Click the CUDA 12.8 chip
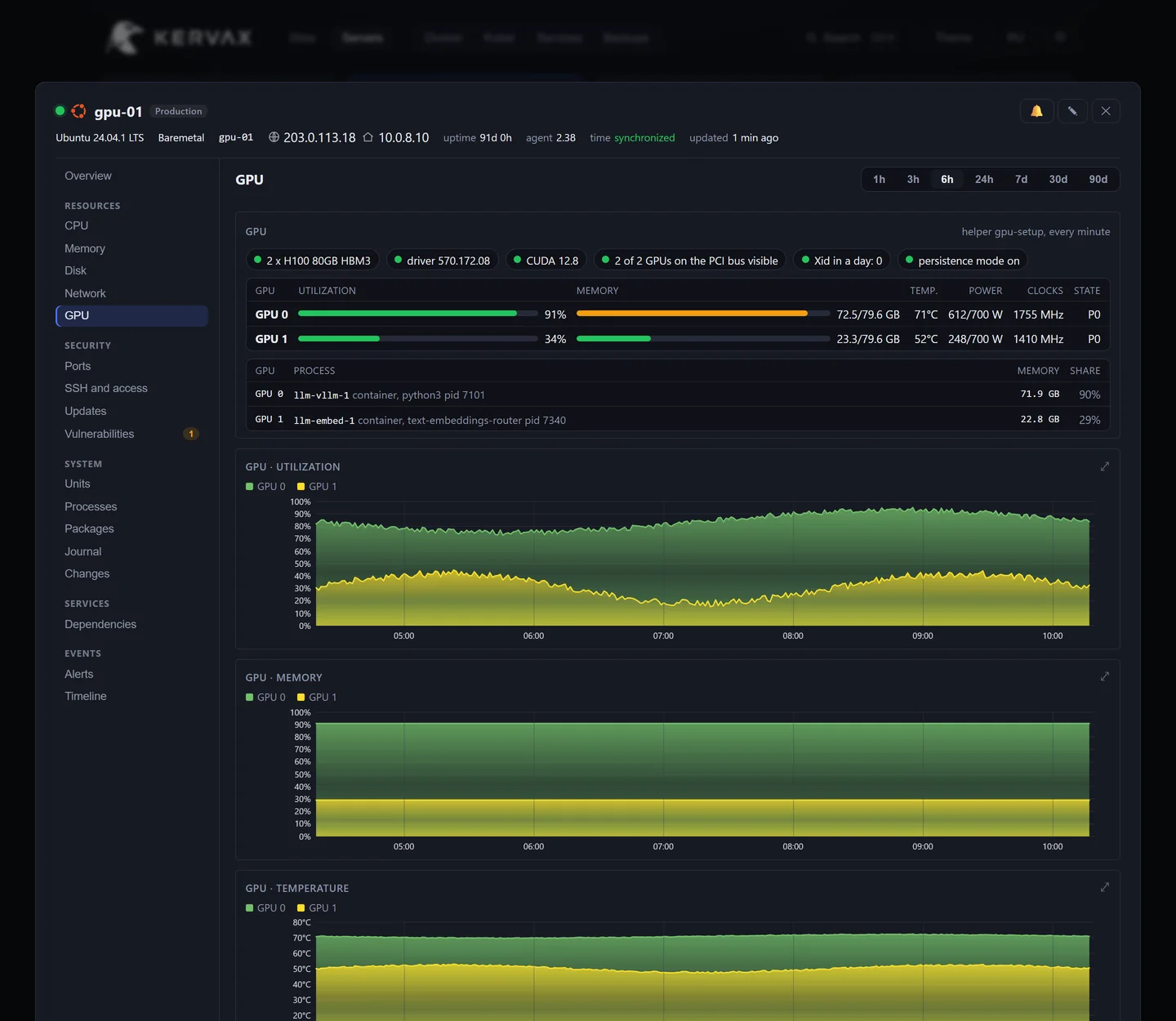This screenshot has width=1176, height=1021. point(546,261)
